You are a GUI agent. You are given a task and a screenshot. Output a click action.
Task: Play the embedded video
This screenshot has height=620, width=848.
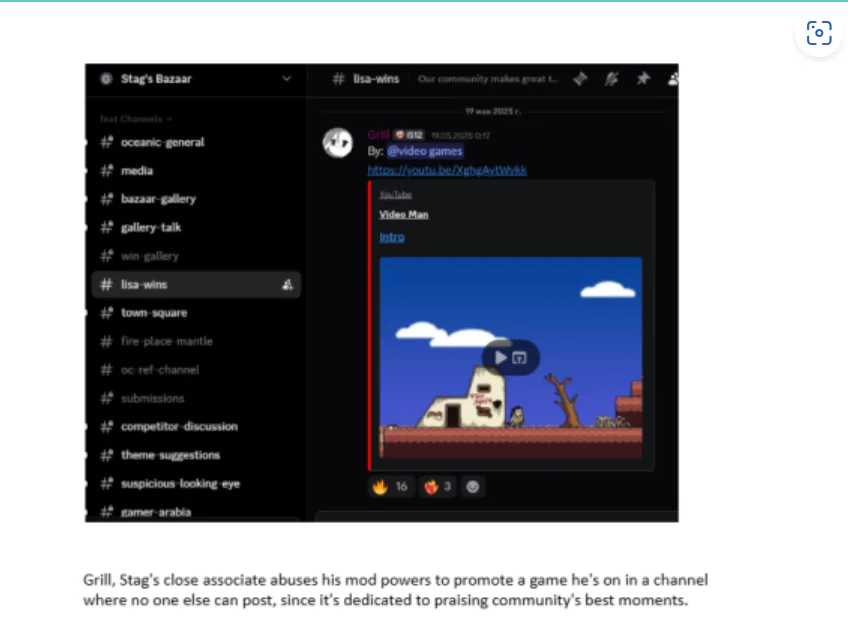click(x=500, y=358)
